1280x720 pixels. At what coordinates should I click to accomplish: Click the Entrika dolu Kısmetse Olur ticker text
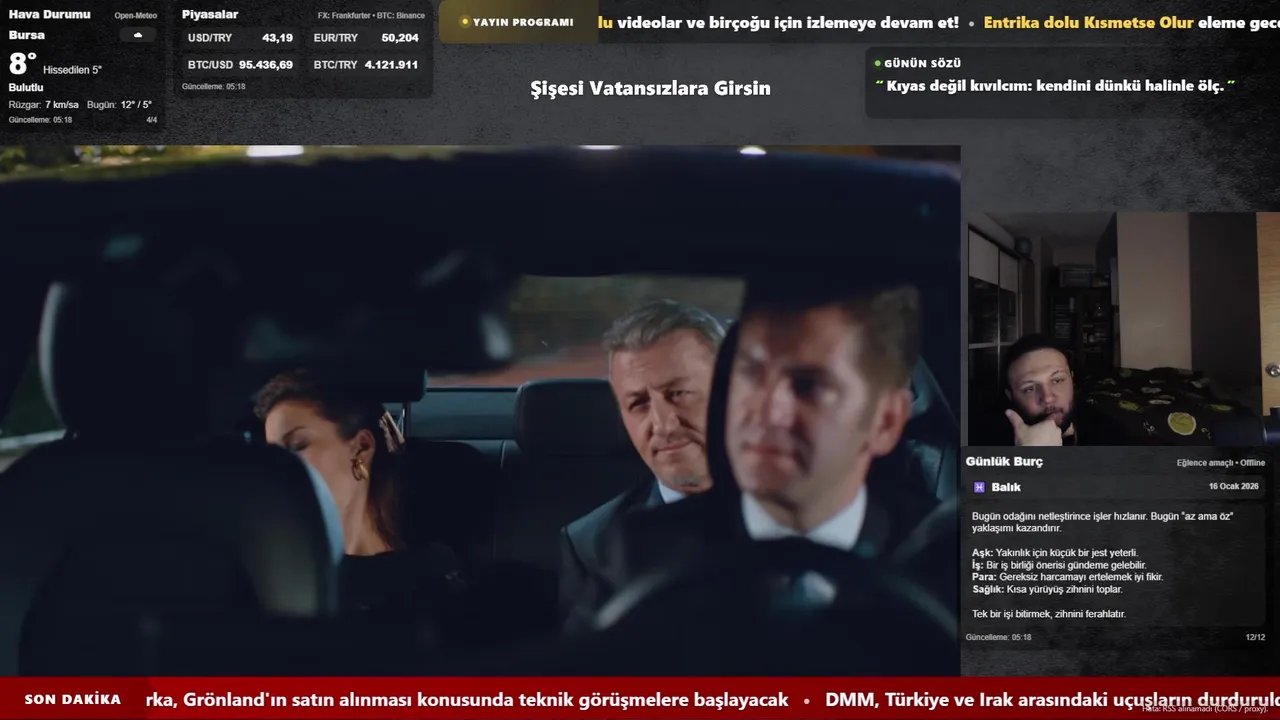[x=1089, y=22]
